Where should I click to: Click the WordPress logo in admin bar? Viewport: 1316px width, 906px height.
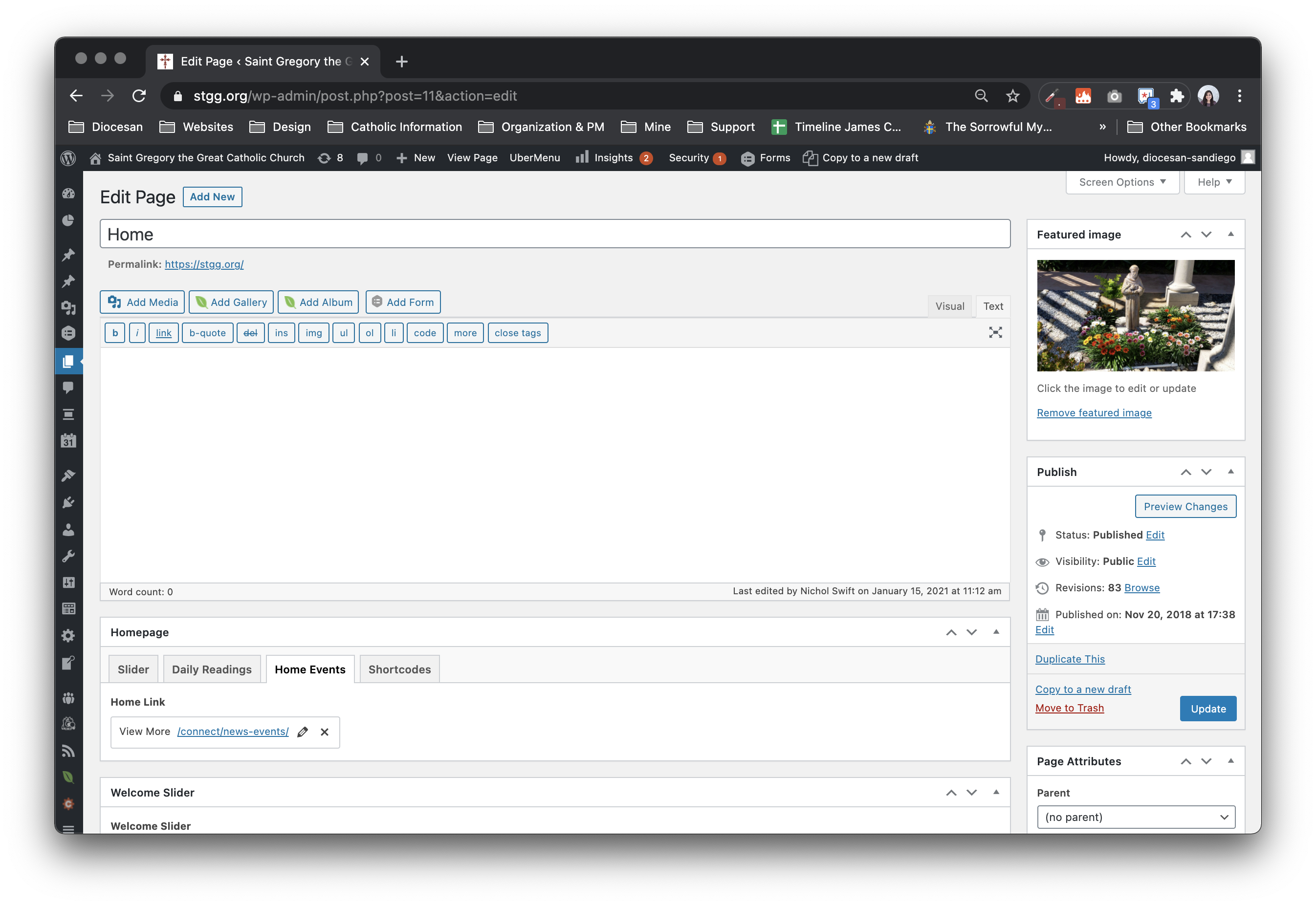click(68, 158)
